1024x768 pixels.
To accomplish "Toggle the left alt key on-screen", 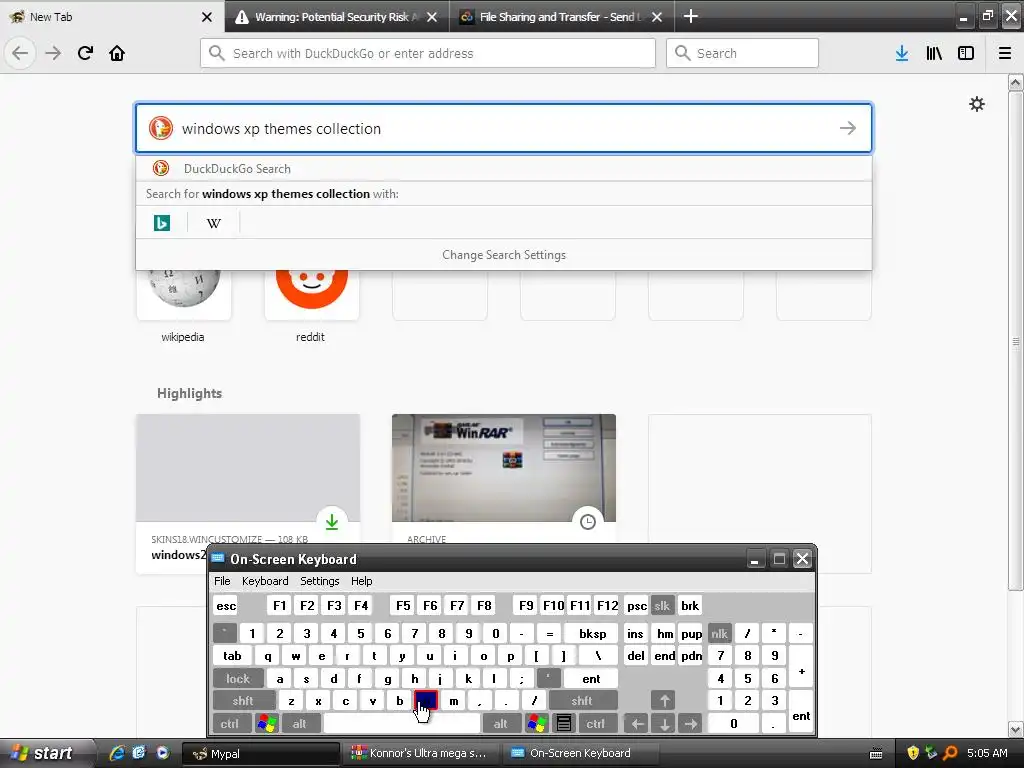I will click(x=300, y=724).
